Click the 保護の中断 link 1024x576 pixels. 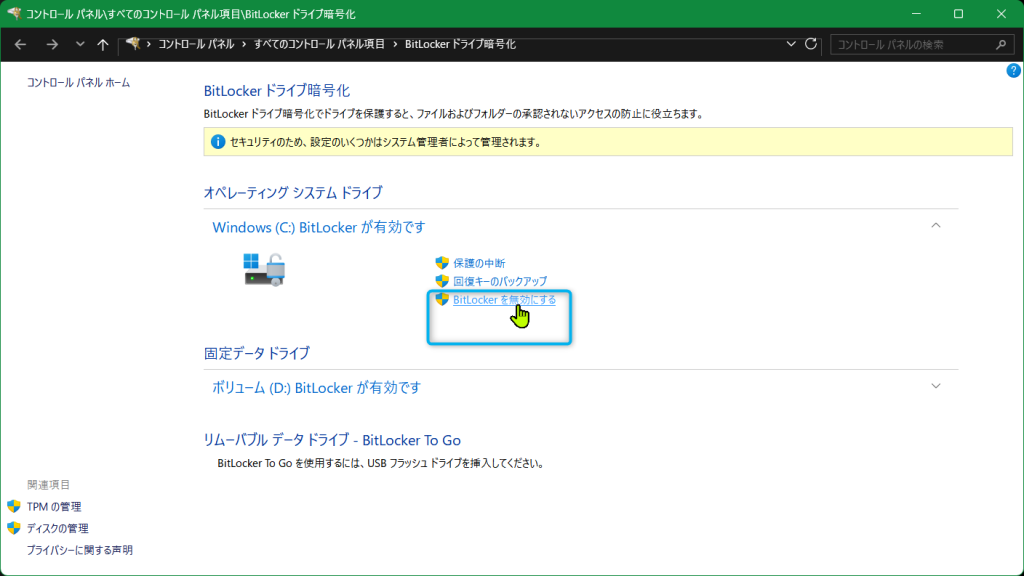tap(479, 263)
